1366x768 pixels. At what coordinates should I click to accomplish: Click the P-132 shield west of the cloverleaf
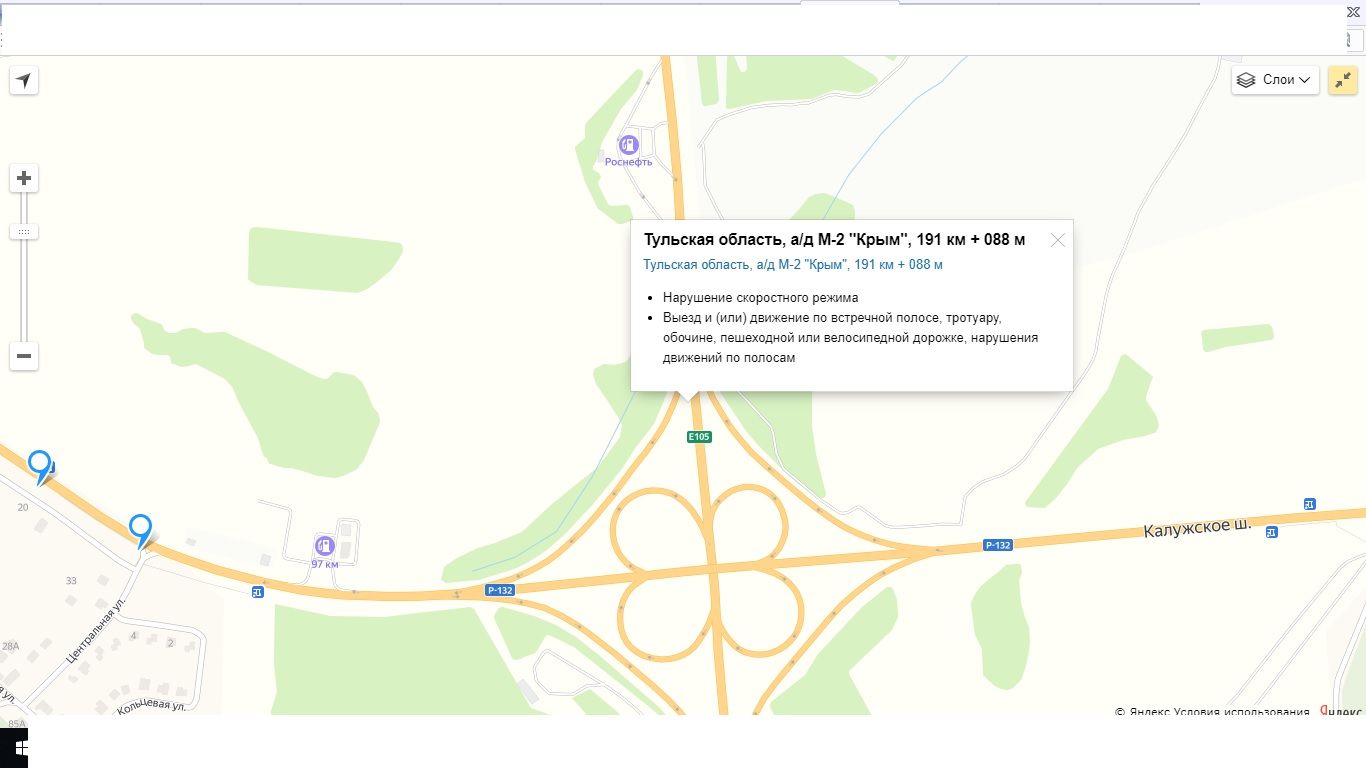point(500,590)
